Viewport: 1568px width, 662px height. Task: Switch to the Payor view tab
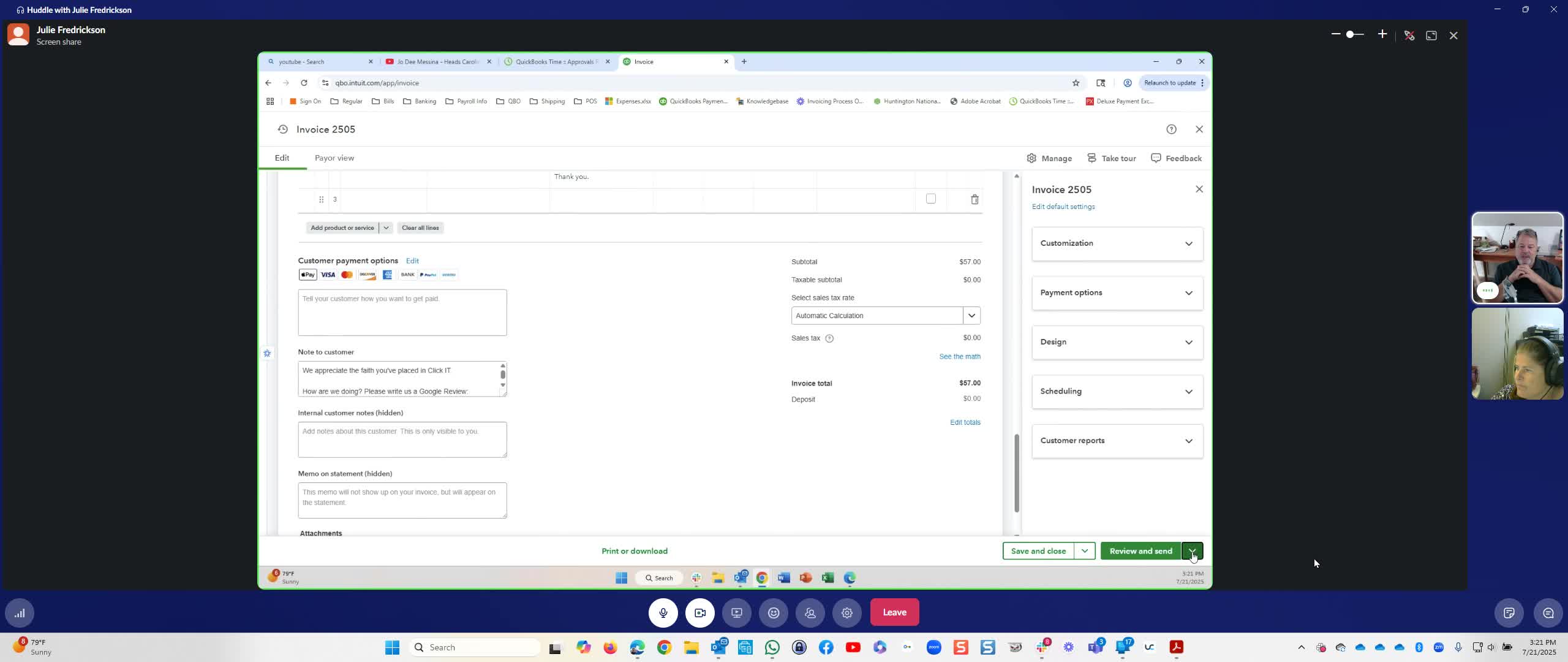(334, 158)
